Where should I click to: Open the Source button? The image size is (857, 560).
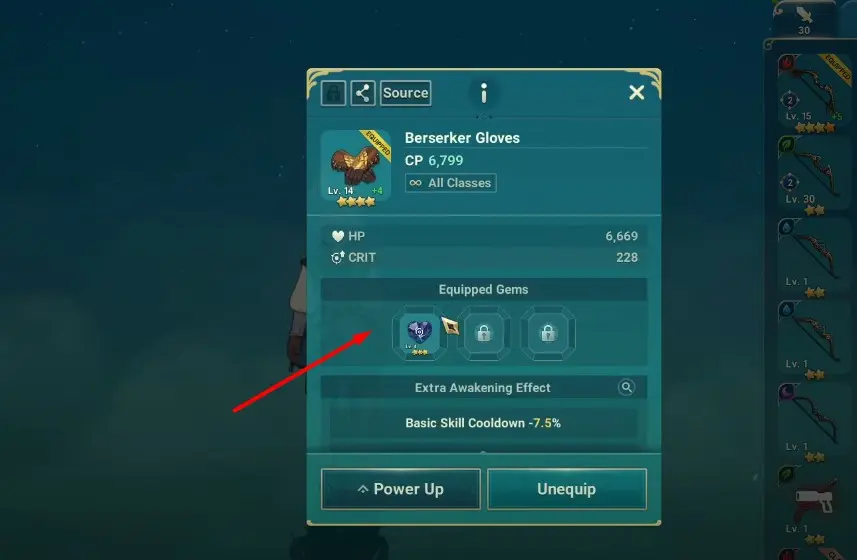[x=406, y=93]
